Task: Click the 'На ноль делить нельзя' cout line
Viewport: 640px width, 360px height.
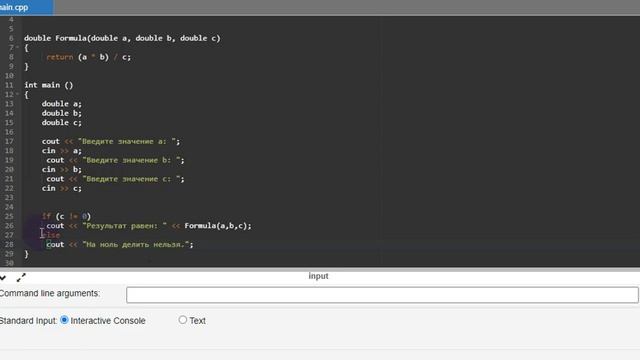Action: (120, 244)
